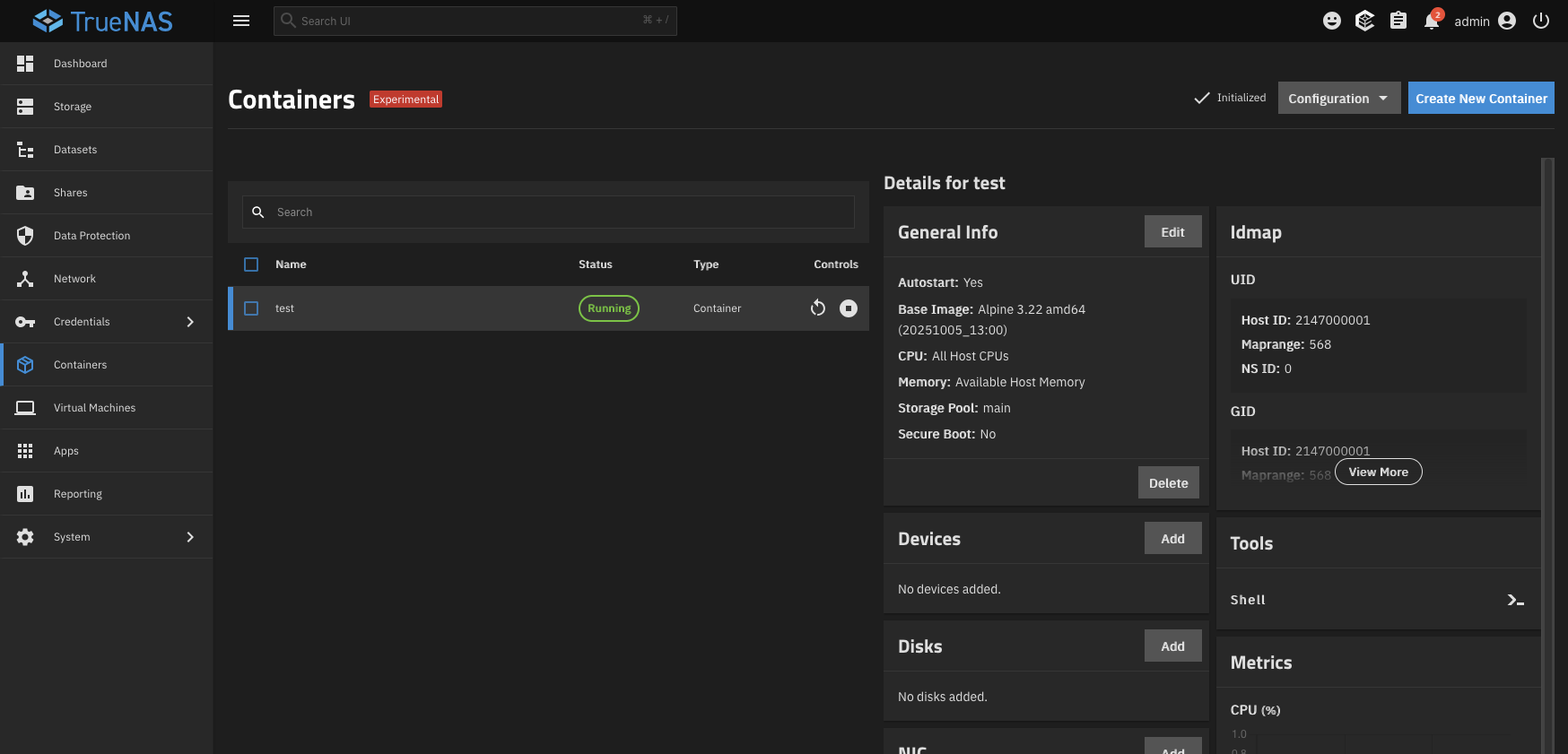Open the TrueCommand status icon
This screenshot has height=754, width=1568.
(x=1364, y=22)
